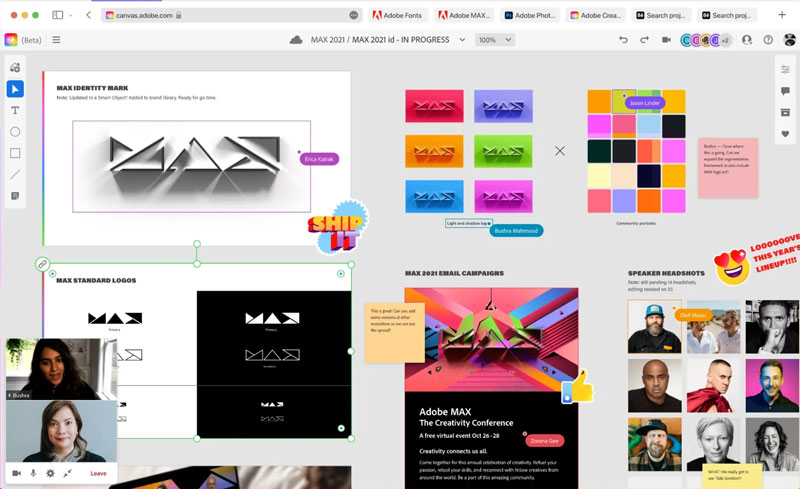Select the green MAX logo thumbnail
This screenshot has width=800, height=489.
[503, 151]
